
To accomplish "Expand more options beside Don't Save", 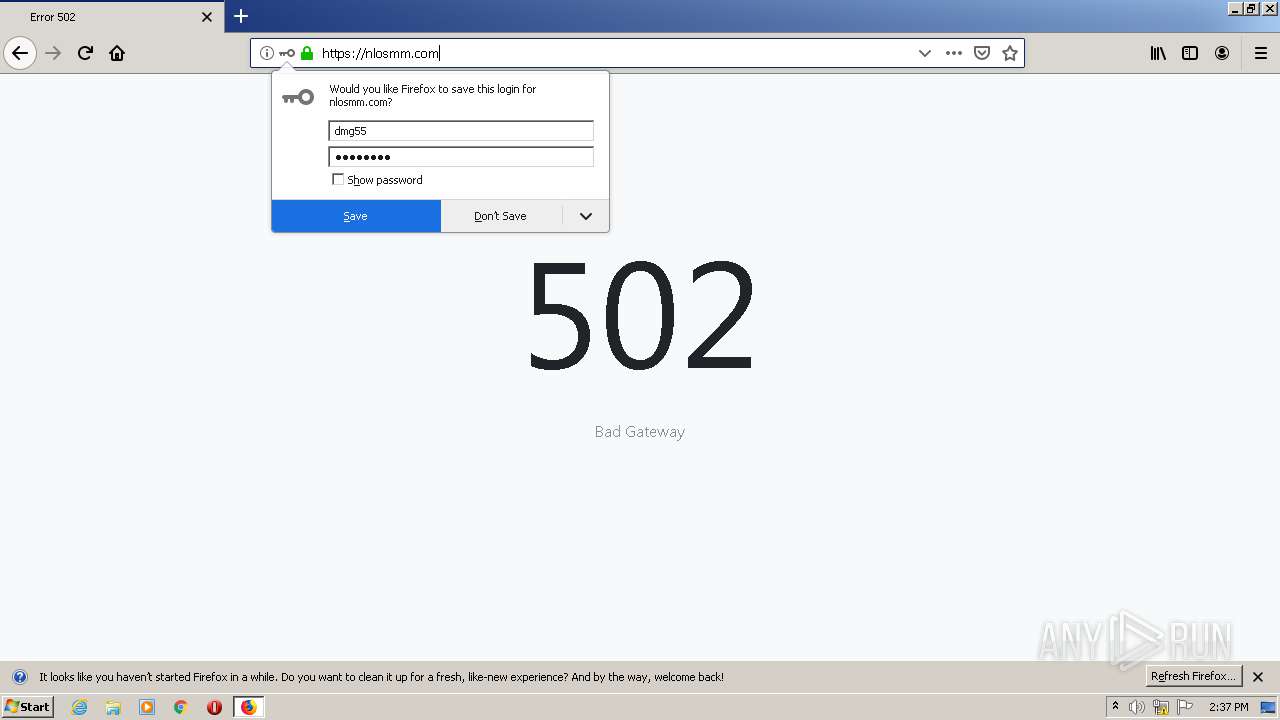I will (x=586, y=216).
